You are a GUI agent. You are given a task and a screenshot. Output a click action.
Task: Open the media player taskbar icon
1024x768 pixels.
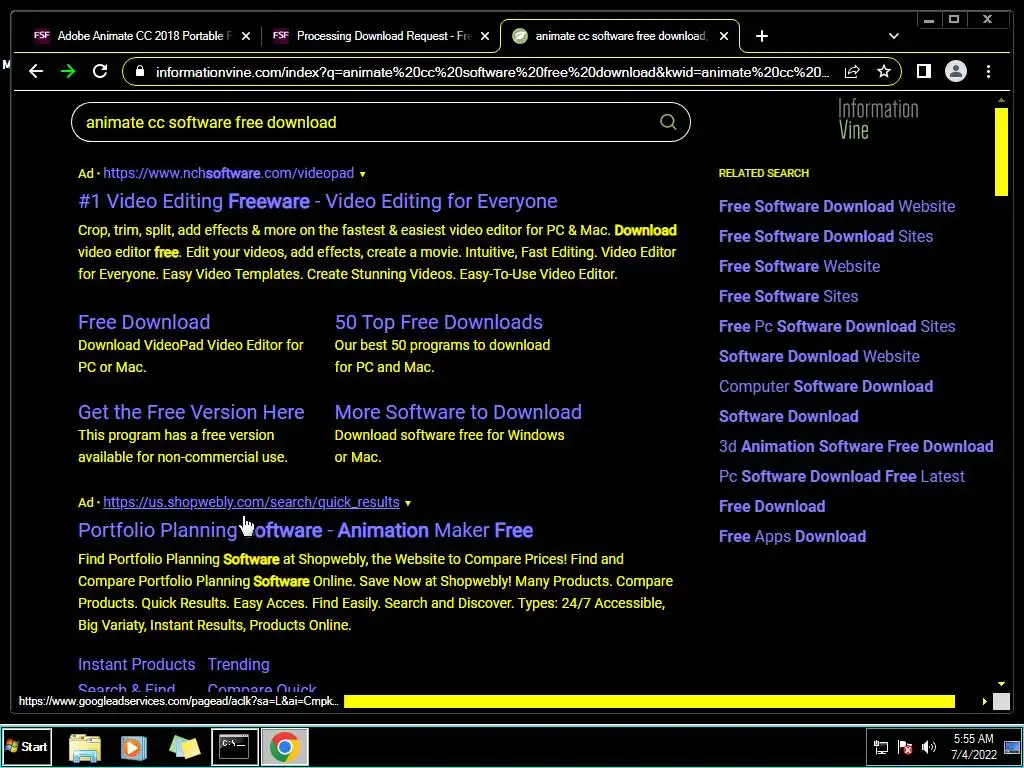point(133,747)
